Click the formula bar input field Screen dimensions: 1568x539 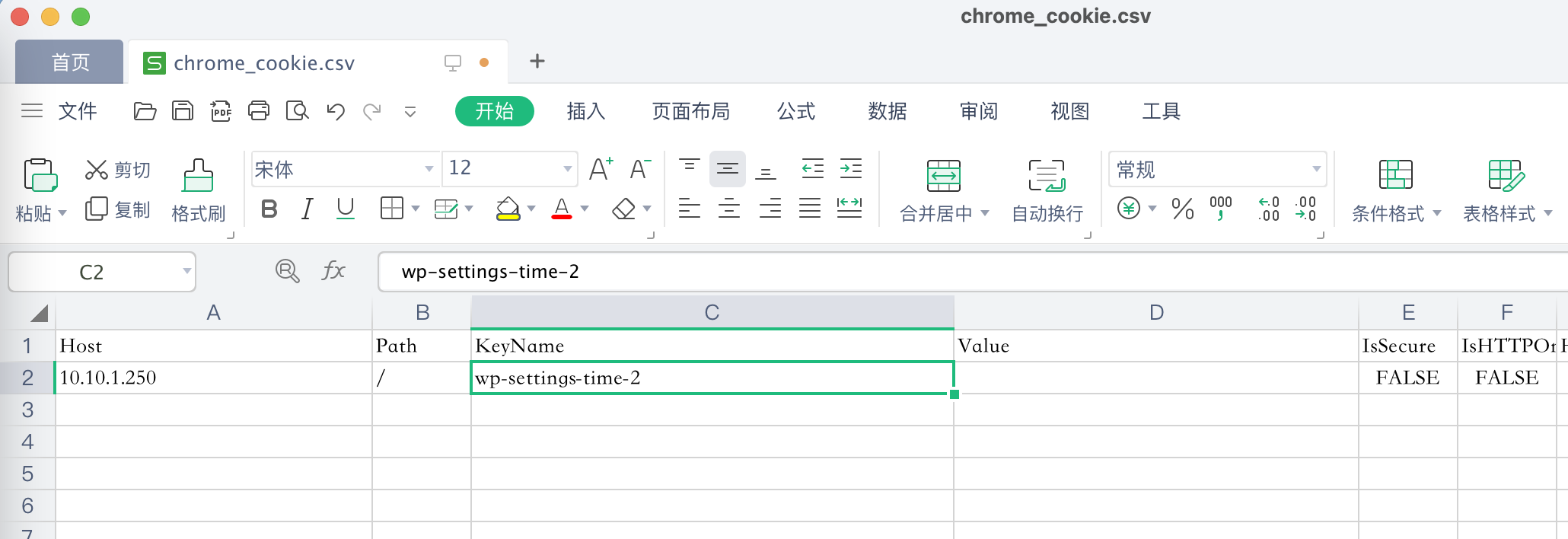click(x=973, y=272)
